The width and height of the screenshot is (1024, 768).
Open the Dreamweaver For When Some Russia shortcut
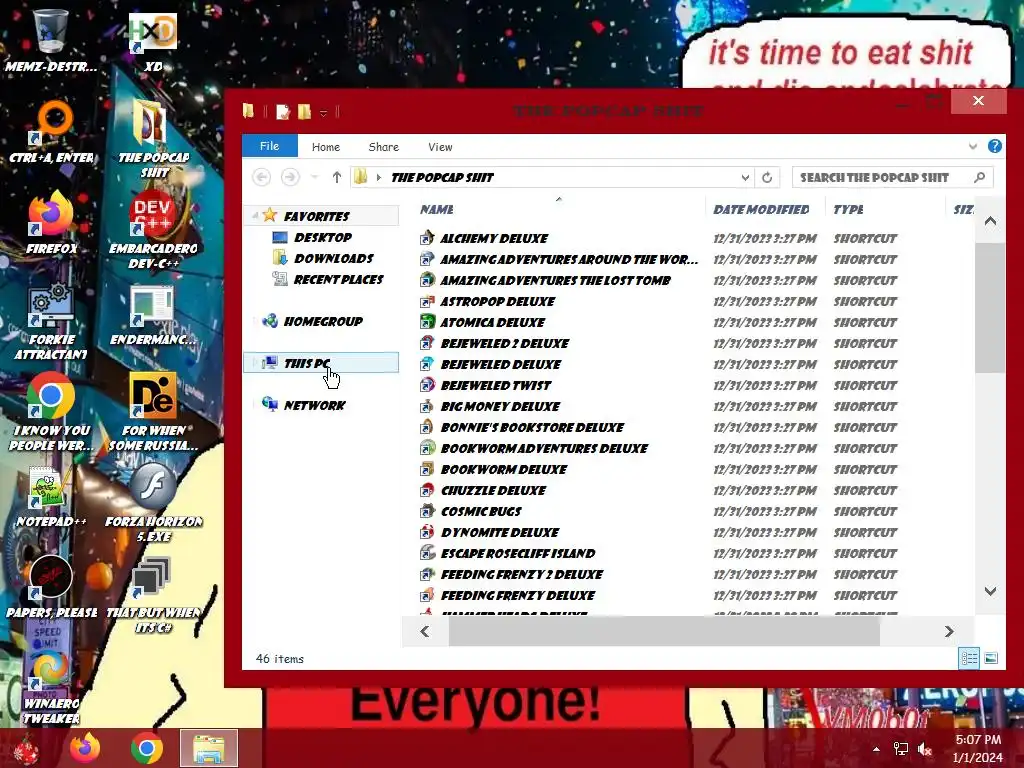point(153,411)
